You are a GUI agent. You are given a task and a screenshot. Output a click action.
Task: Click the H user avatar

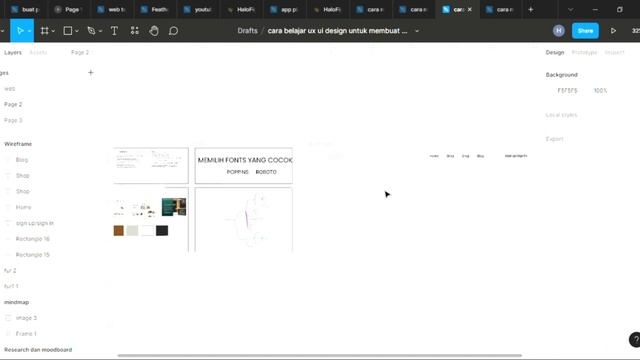pyautogui.click(x=559, y=31)
